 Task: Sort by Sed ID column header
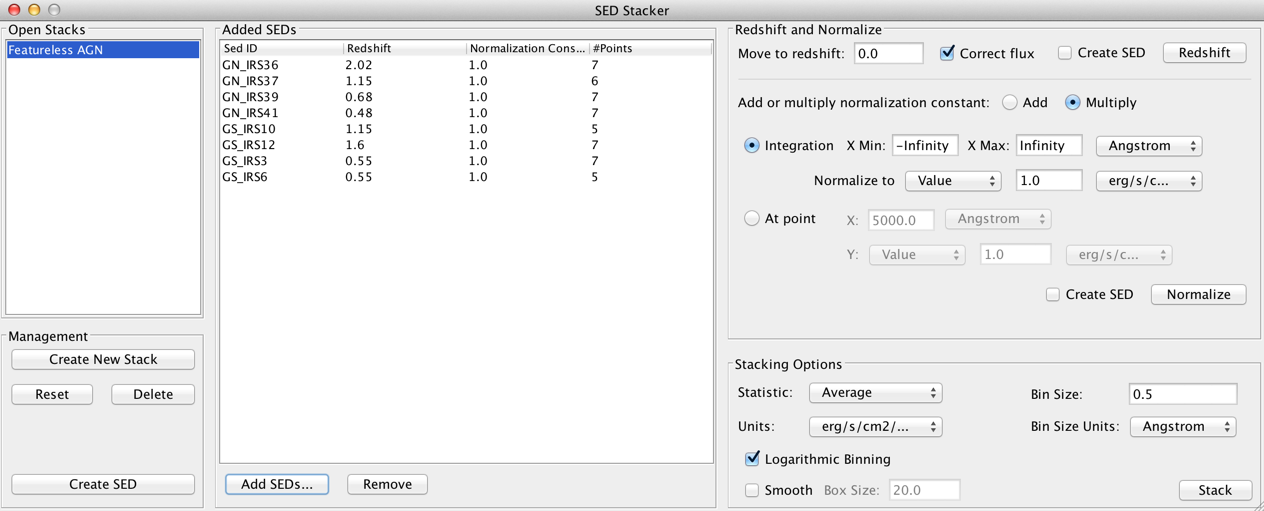(282, 48)
